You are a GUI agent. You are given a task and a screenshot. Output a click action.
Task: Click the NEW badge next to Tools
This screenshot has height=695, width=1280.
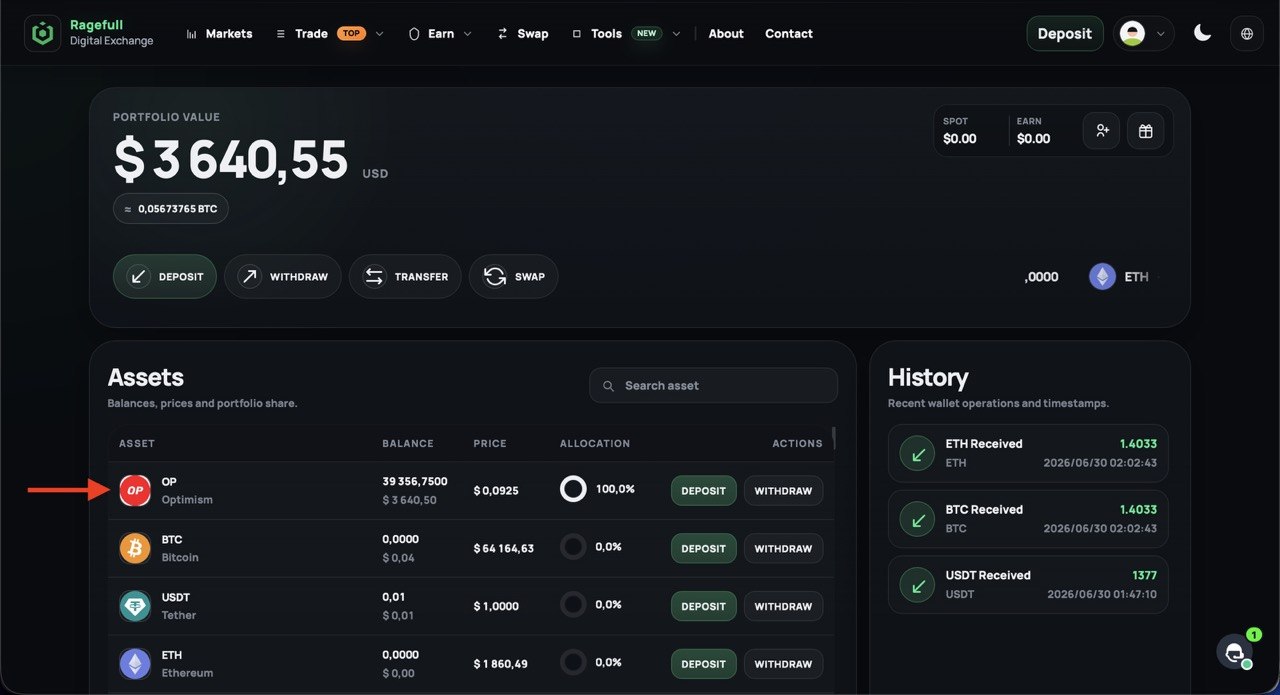click(647, 33)
